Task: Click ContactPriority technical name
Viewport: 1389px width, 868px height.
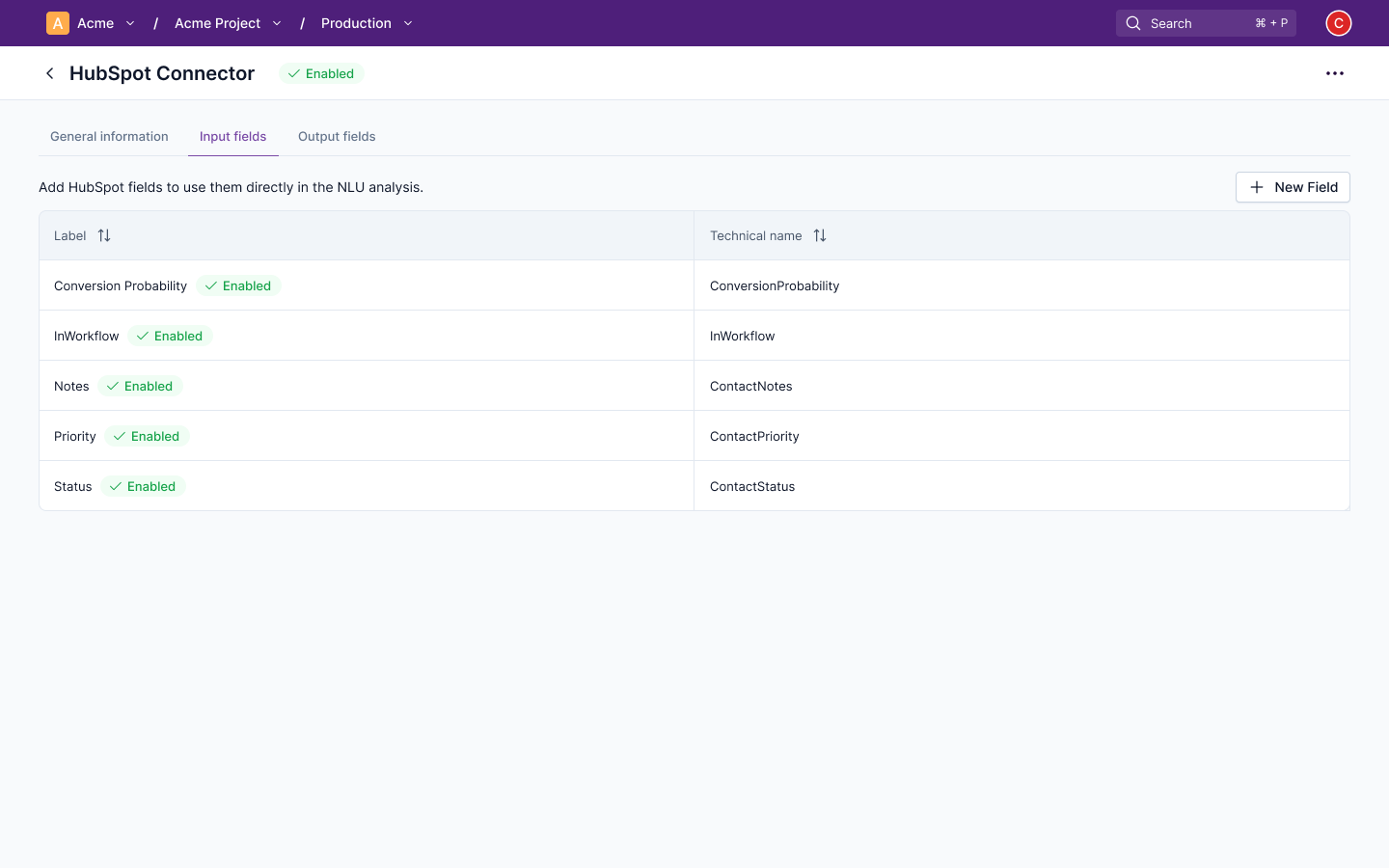Action: [x=754, y=436]
